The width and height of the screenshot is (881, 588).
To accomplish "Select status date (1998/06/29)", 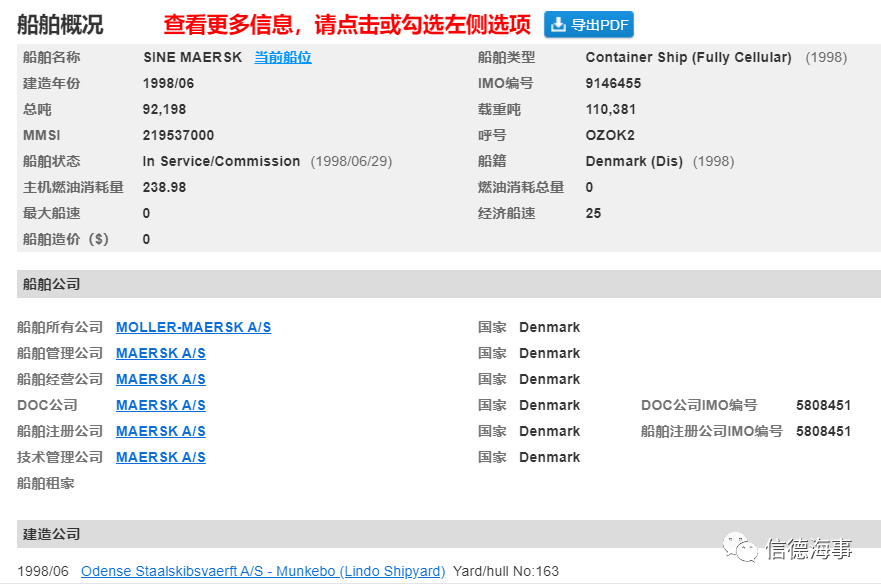I will (351, 161).
